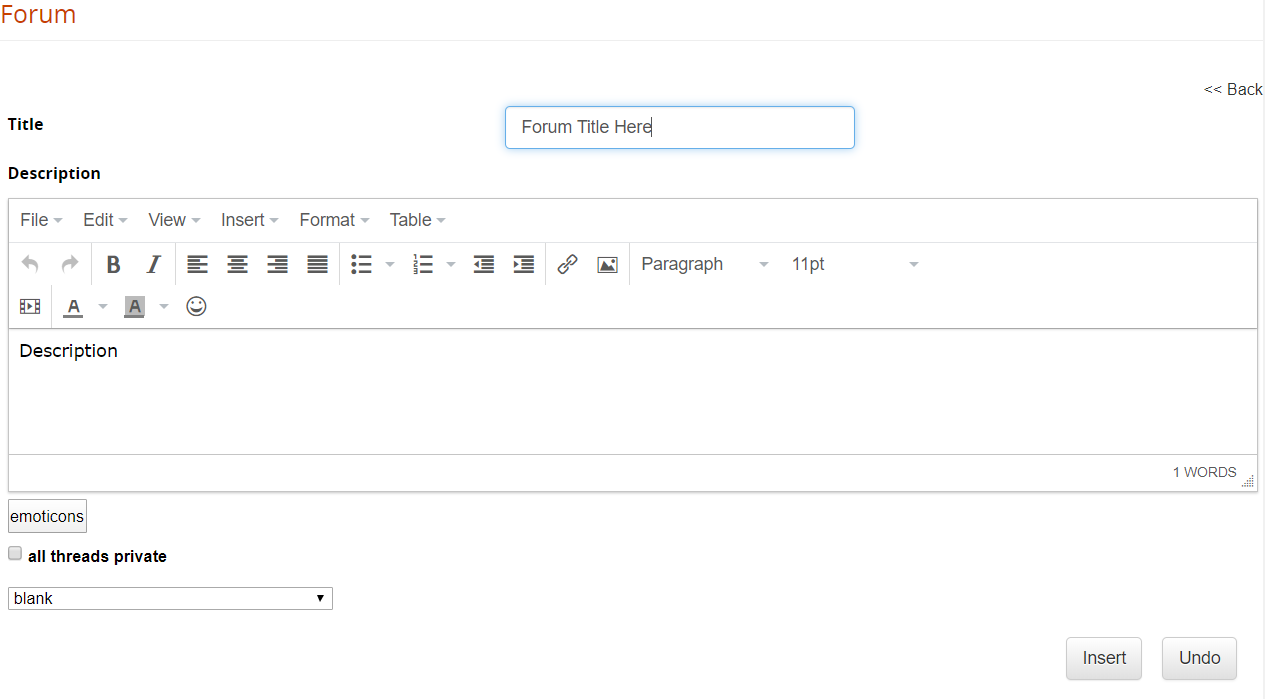
Task: Open the blank template dropdown
Action: (x=170, y=598)
